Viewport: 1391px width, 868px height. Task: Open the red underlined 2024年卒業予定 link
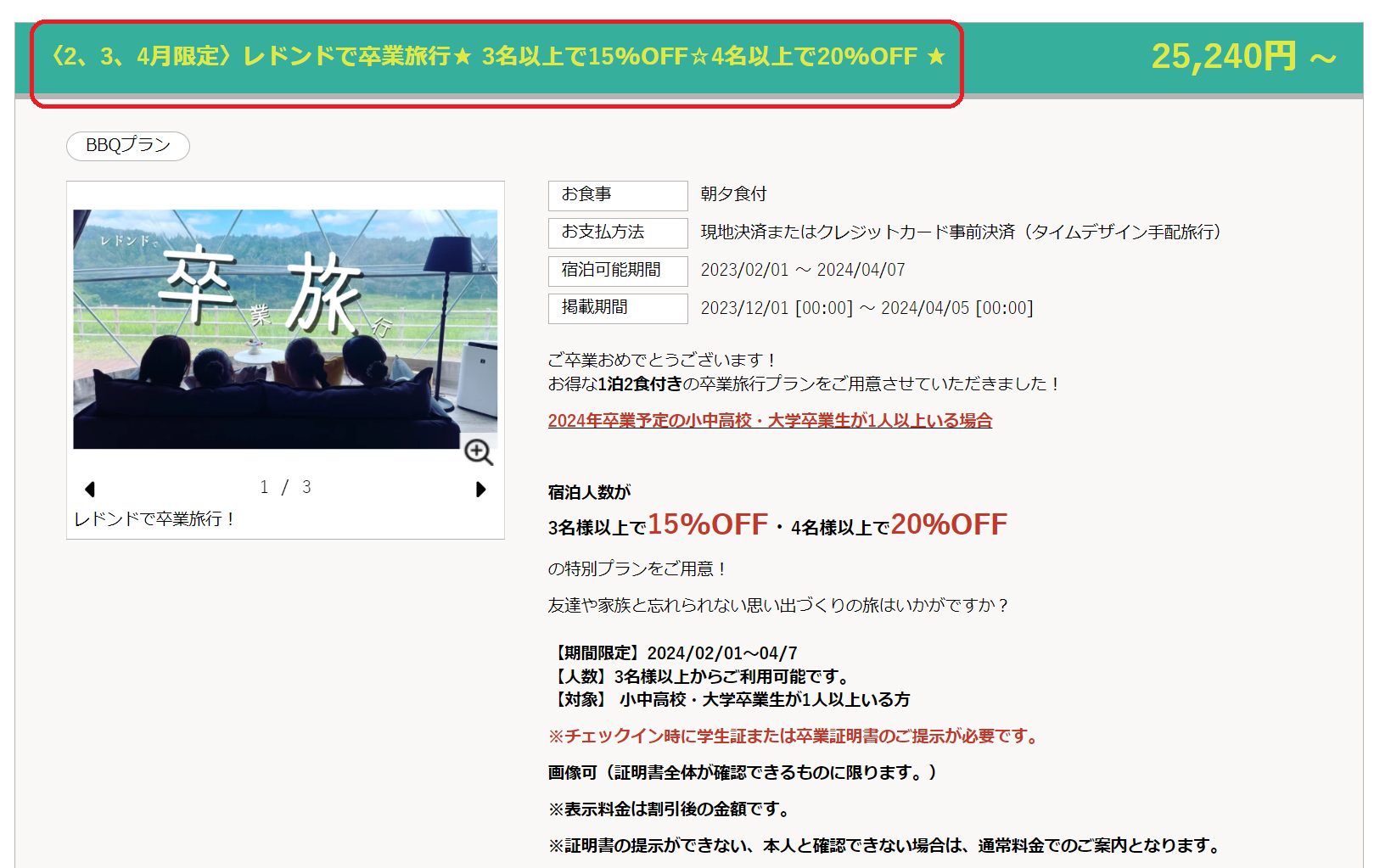(x=770, y=421)
